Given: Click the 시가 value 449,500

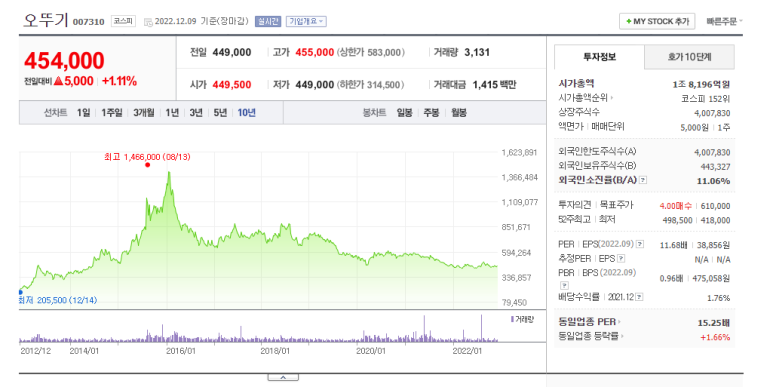Looking at the screenshot, I should click(x=232, y=85).
